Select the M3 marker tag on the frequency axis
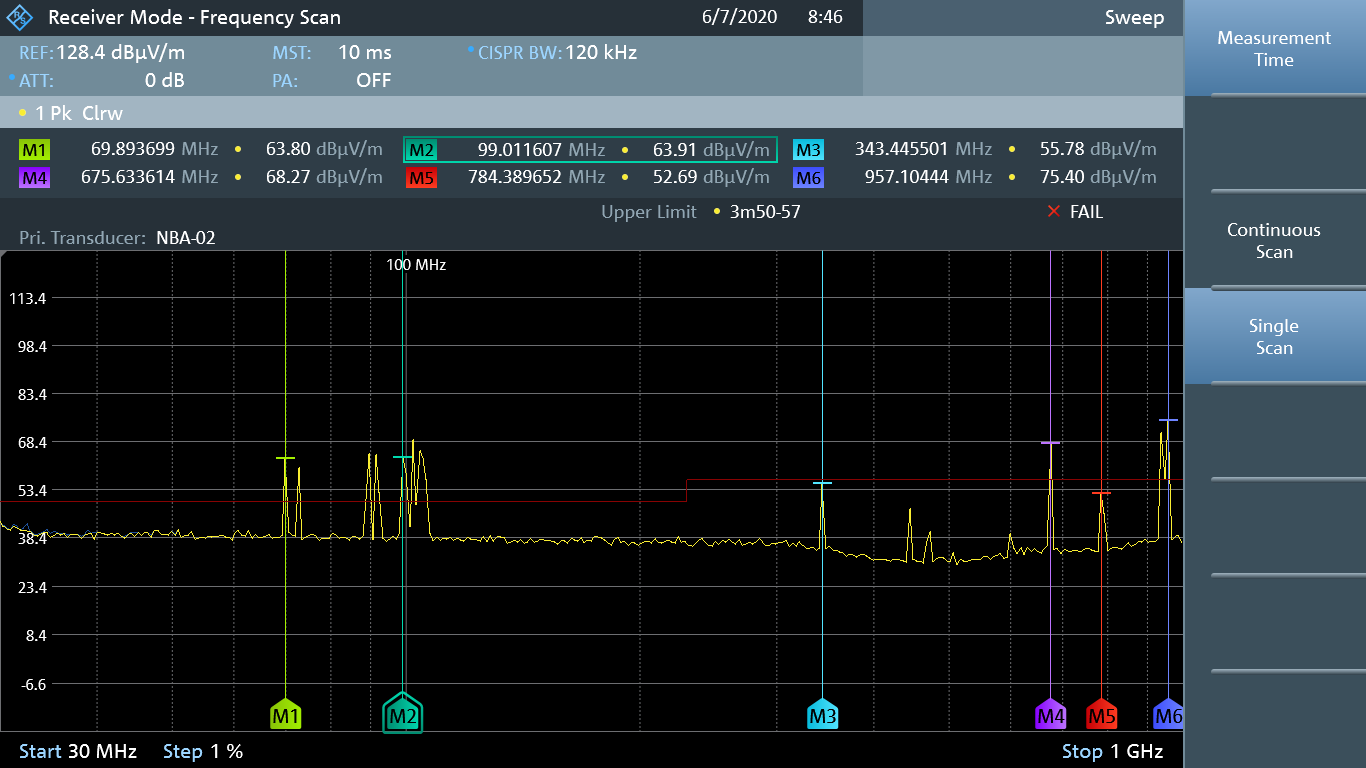Viewport: 1366px width, 768px height. [822, 715]
